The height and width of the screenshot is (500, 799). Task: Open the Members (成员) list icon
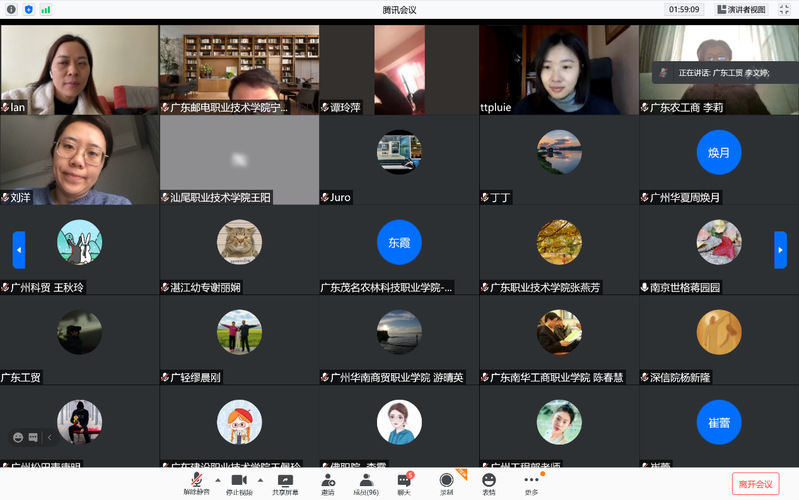(x=366, y=481)
